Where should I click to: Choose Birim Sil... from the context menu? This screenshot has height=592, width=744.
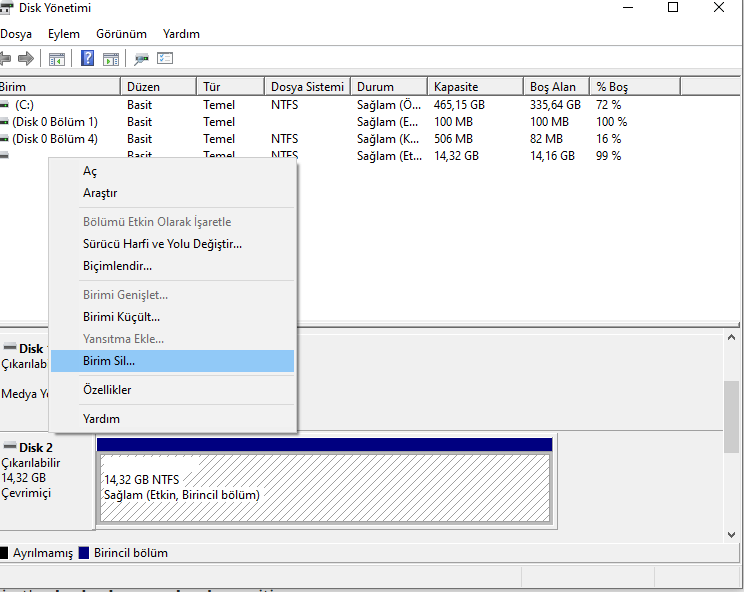109,361
